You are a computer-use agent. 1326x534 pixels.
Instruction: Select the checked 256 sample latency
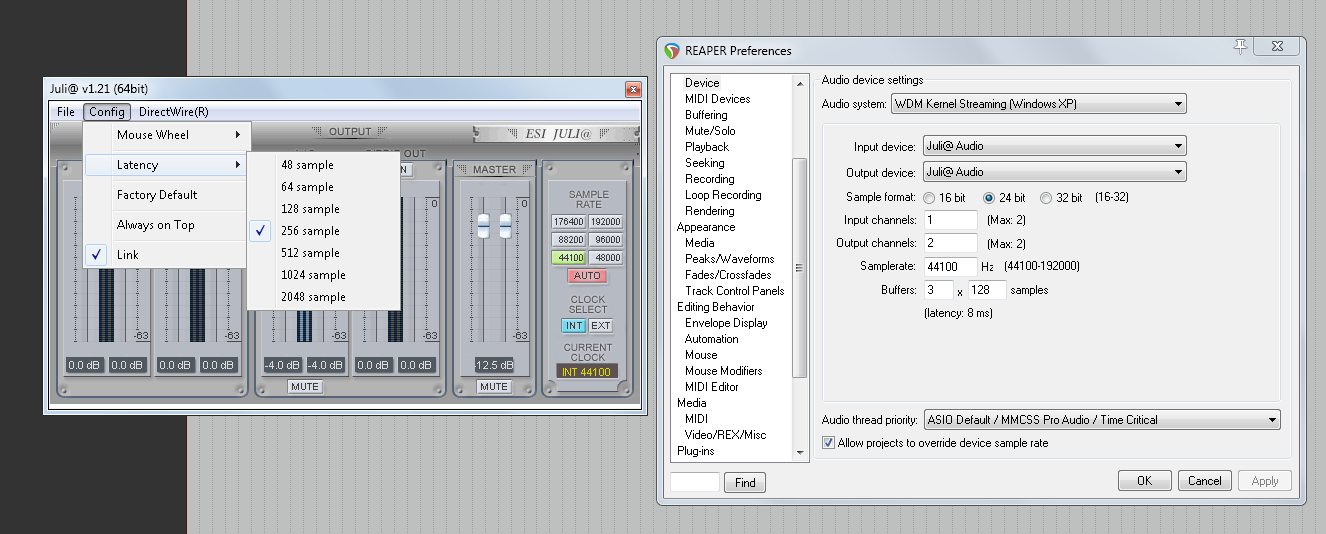tap(324, 231)
